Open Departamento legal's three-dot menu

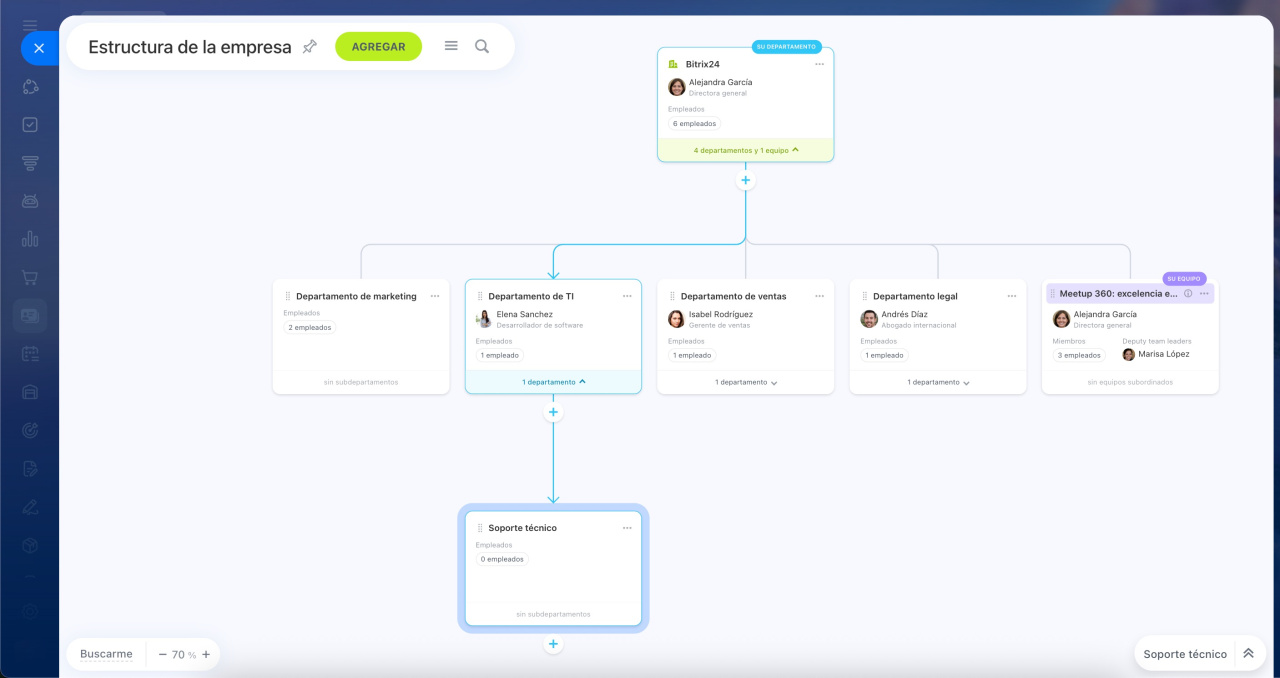pyautogui.click(x=1012, y=296)
